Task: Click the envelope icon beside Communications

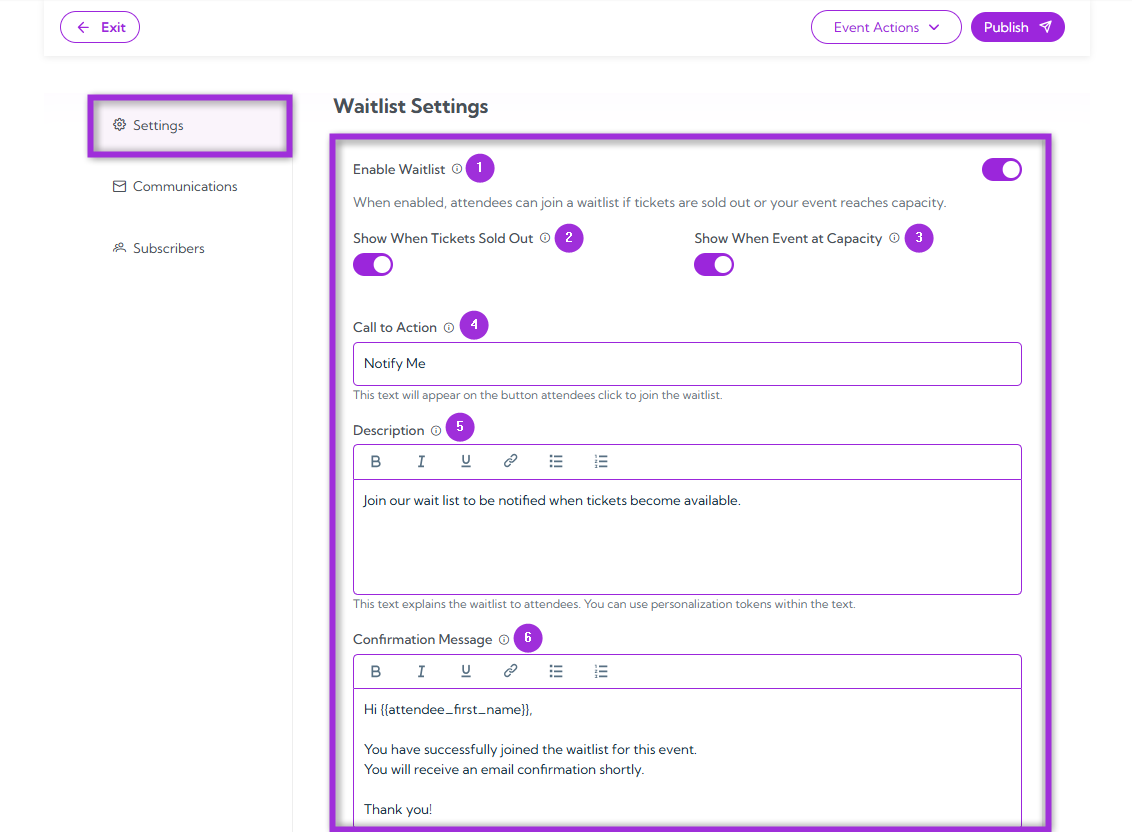Action: 120,186
